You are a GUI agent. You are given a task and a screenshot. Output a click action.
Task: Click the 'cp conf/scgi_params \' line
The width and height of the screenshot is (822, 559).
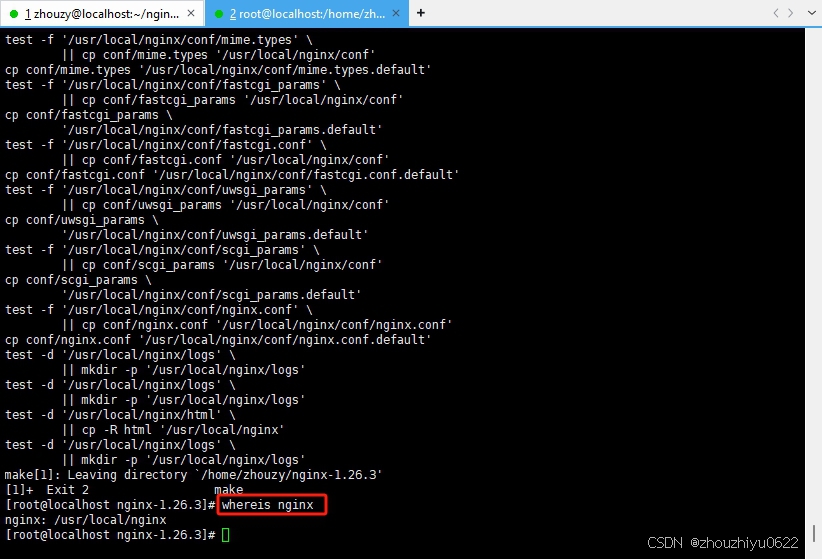[78, 280]
